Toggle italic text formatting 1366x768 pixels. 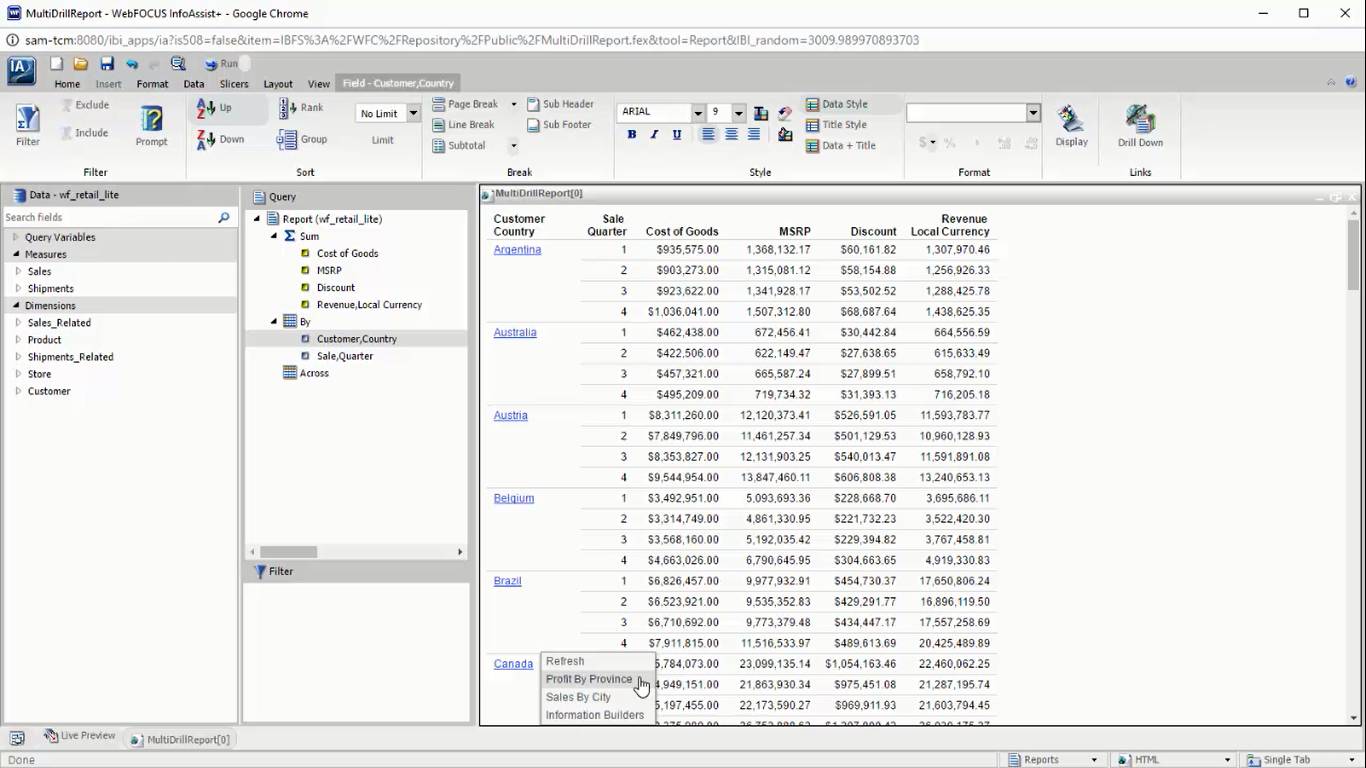(655, 135)
